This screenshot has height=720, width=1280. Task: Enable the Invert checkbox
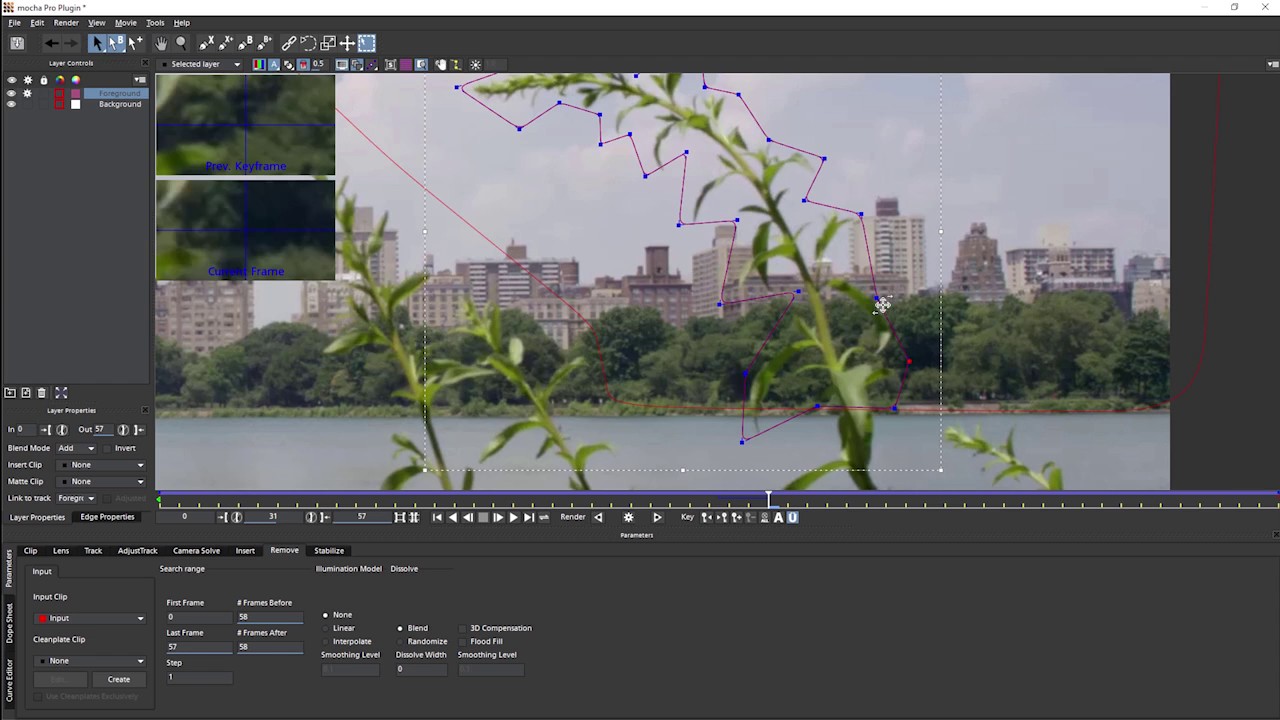tap(106, 448)
